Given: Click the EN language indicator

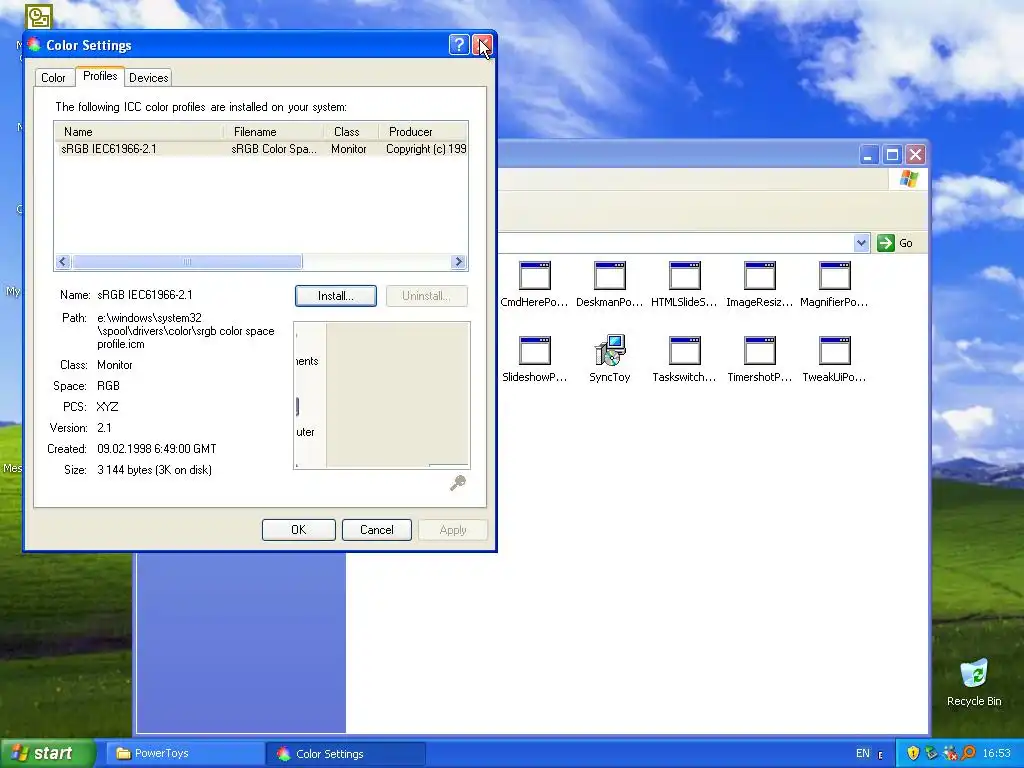Looking at the screenshot, I should pos(863,754).
